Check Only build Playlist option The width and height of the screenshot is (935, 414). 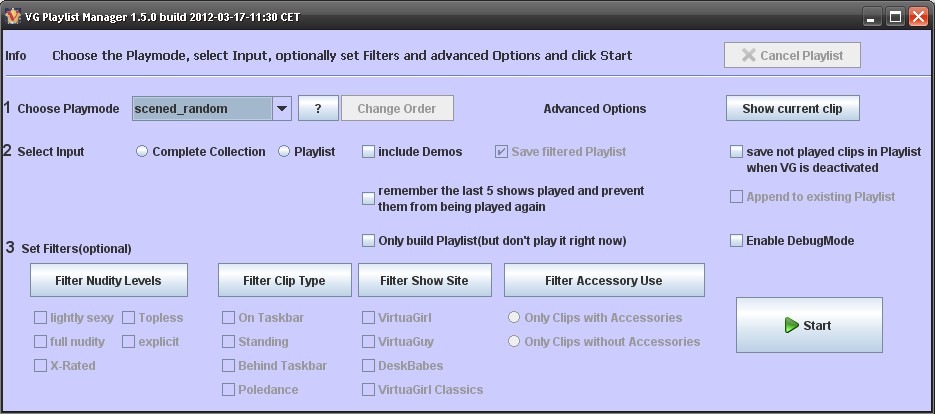coord(368,241)
